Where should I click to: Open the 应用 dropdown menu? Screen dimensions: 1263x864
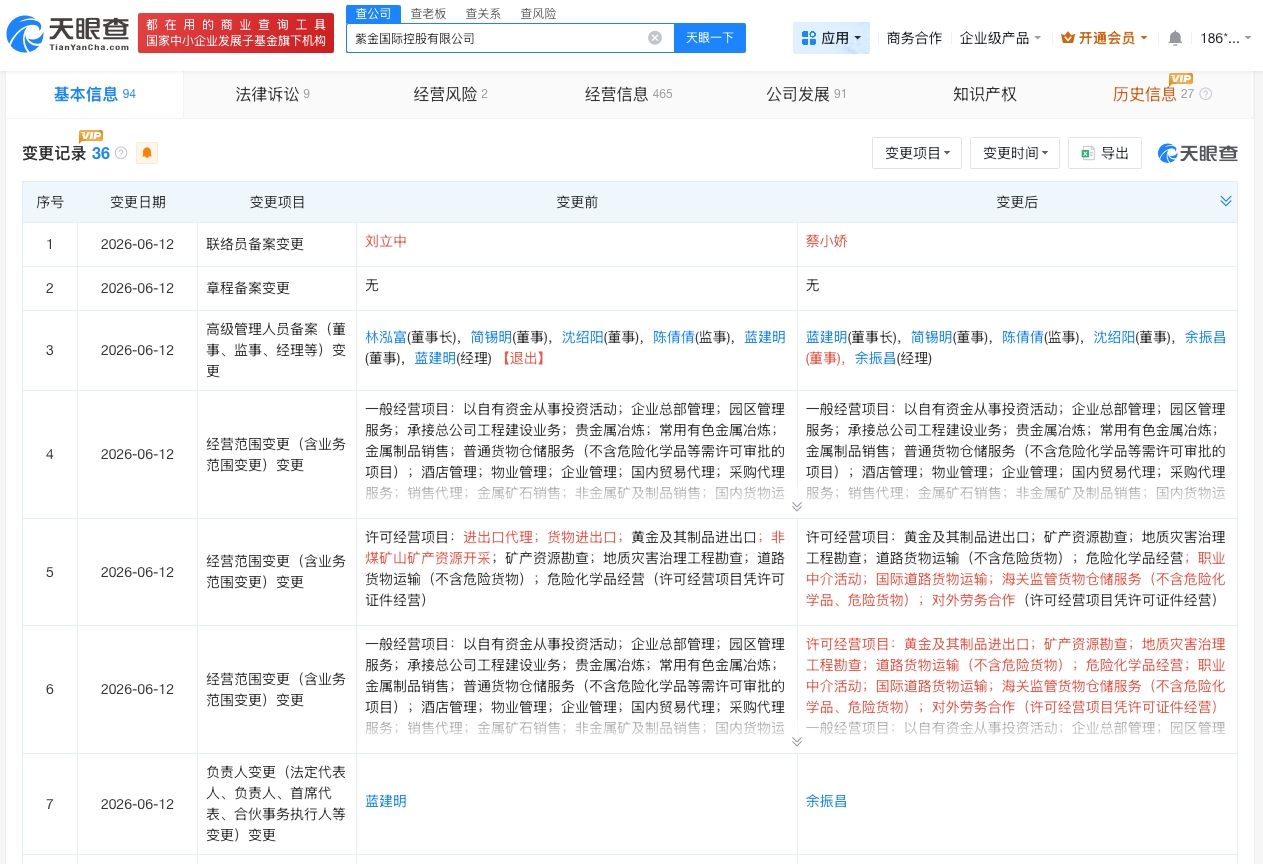click(832, 38)
